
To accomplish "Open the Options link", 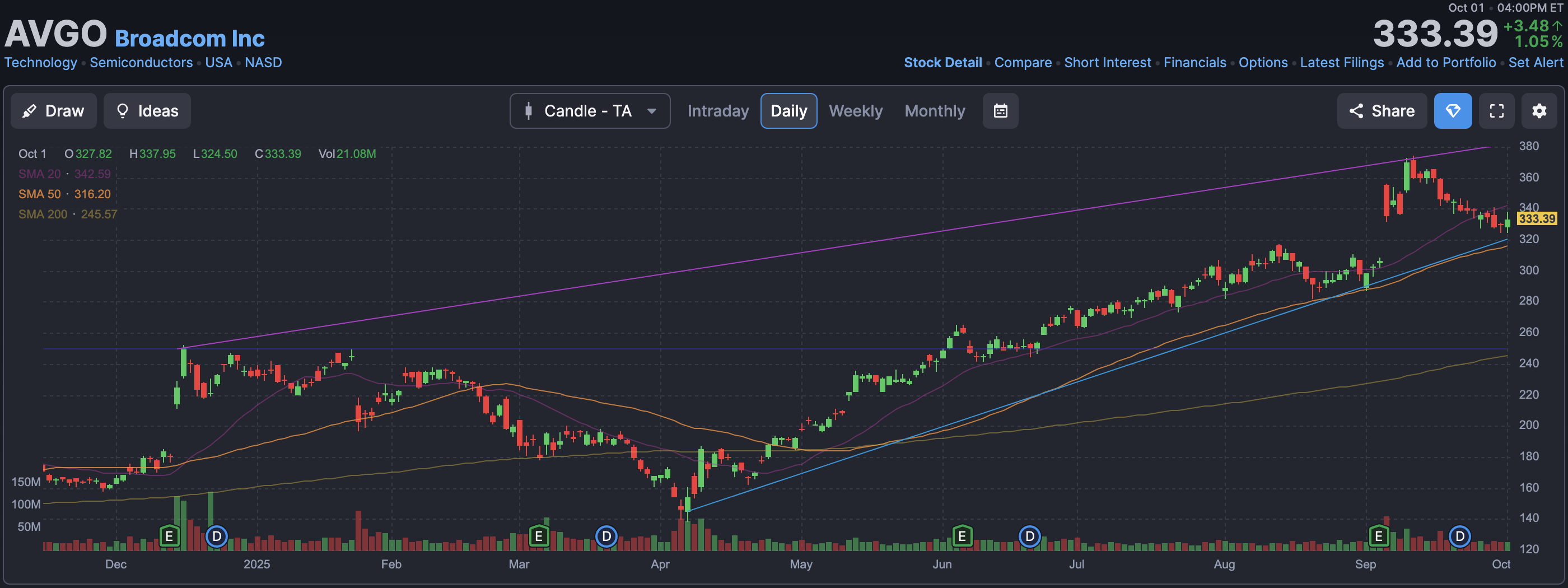I will coord(1263,63).
